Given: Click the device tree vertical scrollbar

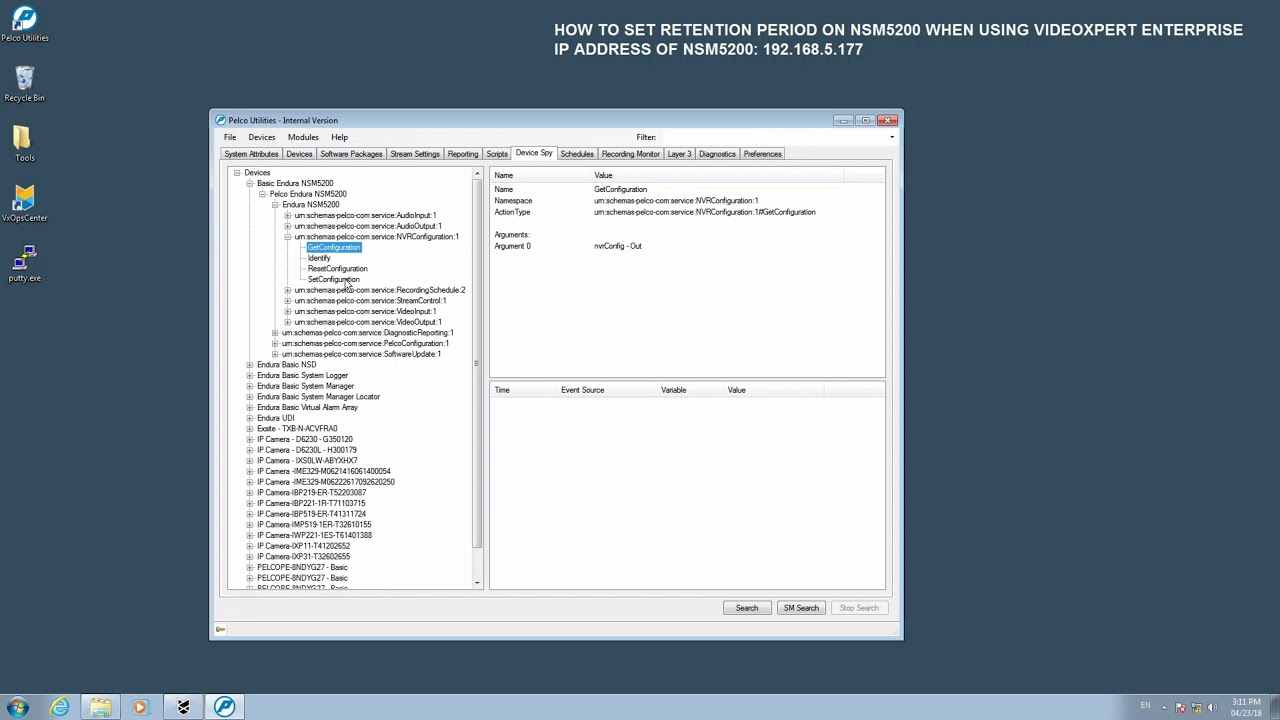Looking at the screenshot, I should [477, 365].
